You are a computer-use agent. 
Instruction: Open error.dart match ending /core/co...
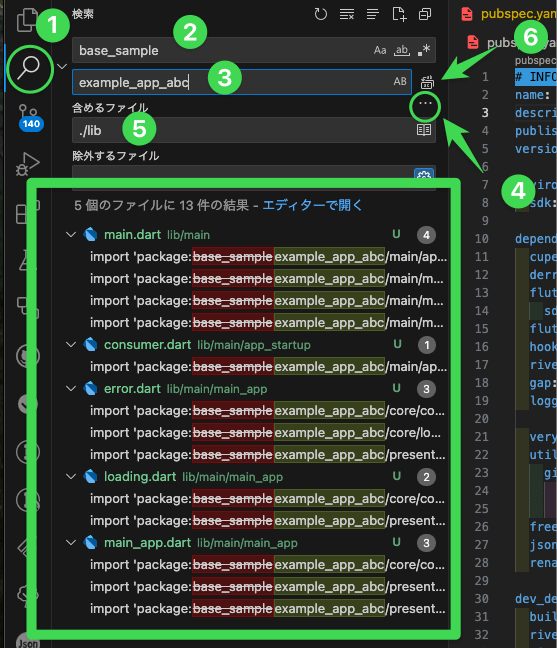[269, 411]
